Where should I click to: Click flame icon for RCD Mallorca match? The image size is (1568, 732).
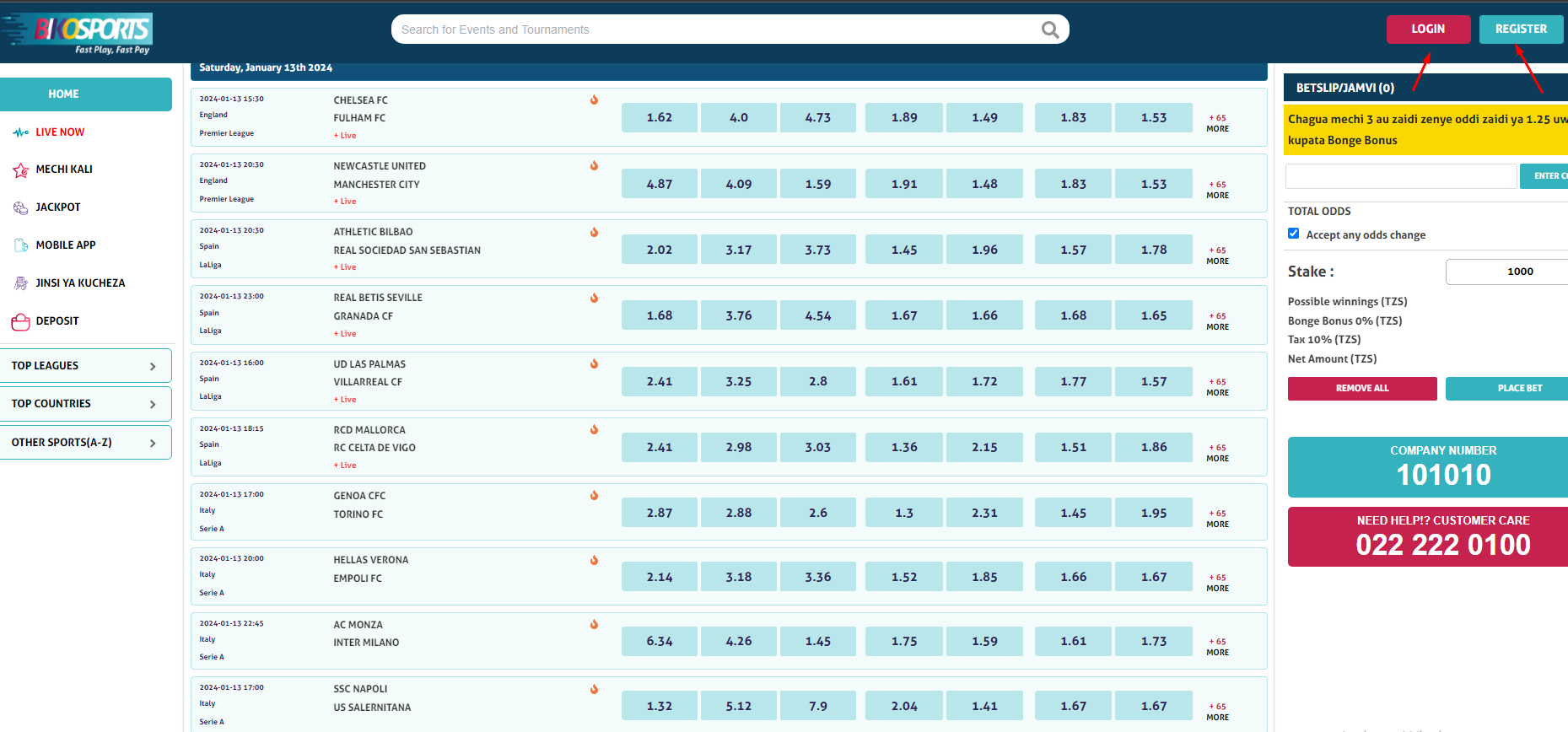point(594,429)
